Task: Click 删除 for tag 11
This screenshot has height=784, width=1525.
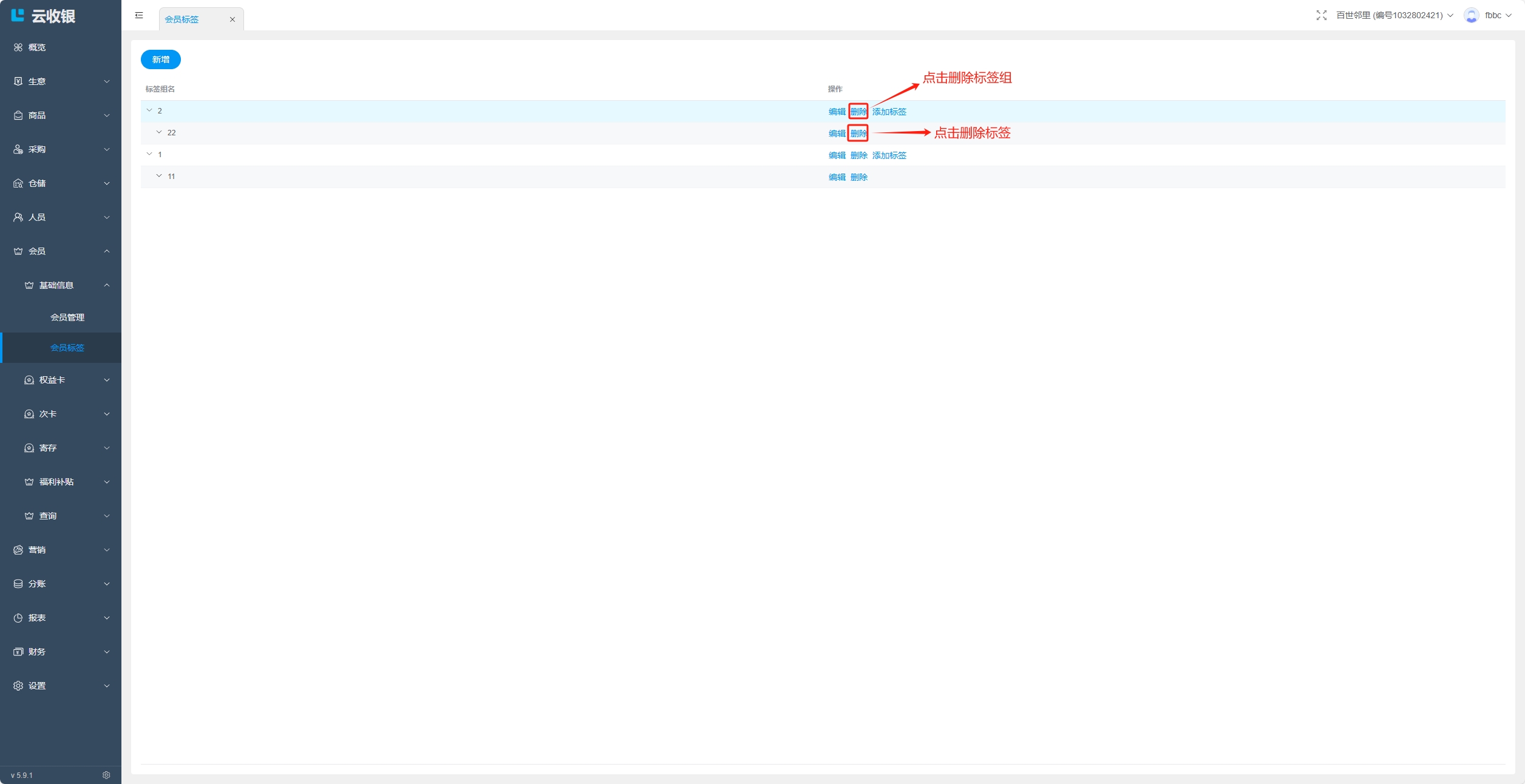Action: pos(858,177)
